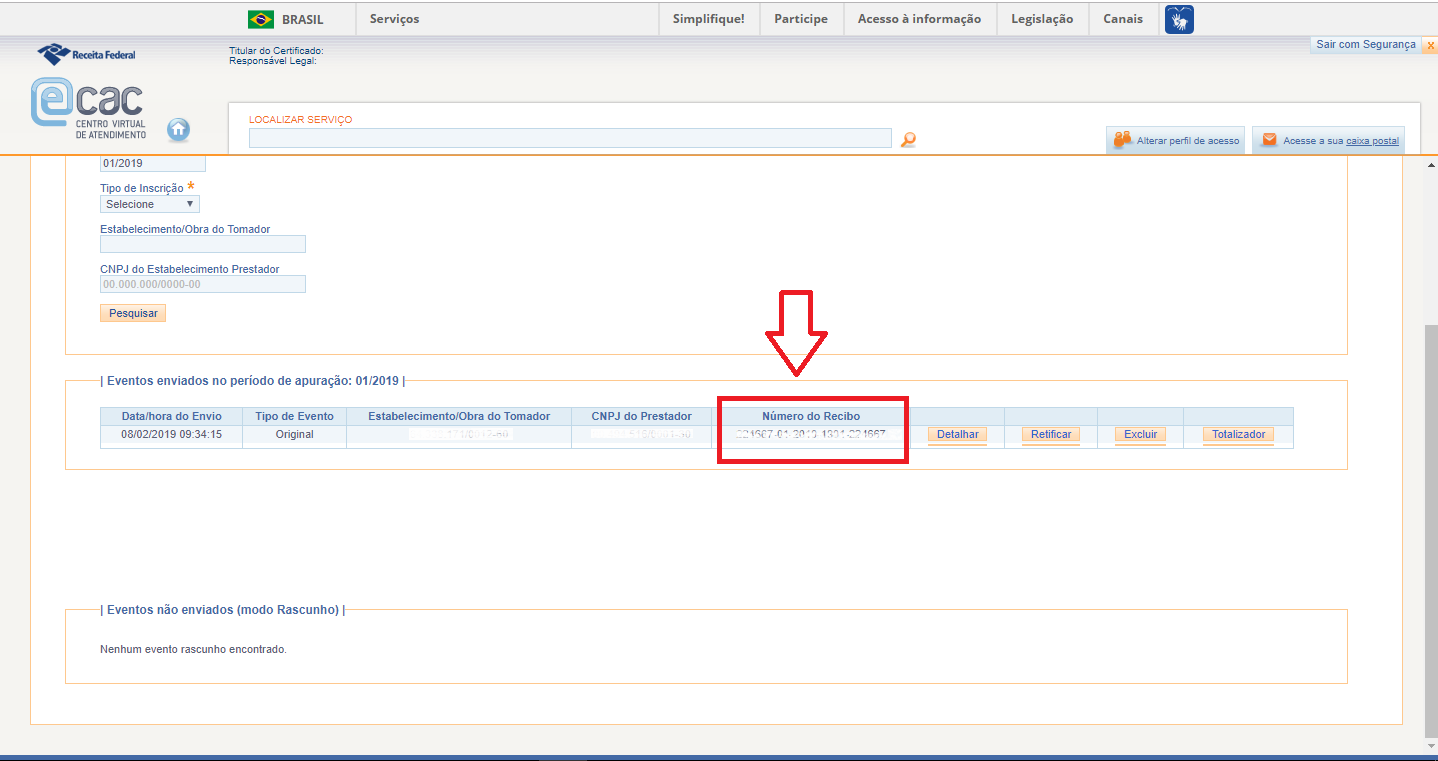Click the Excluir button
The image size is (1438, 761).
1140,435
